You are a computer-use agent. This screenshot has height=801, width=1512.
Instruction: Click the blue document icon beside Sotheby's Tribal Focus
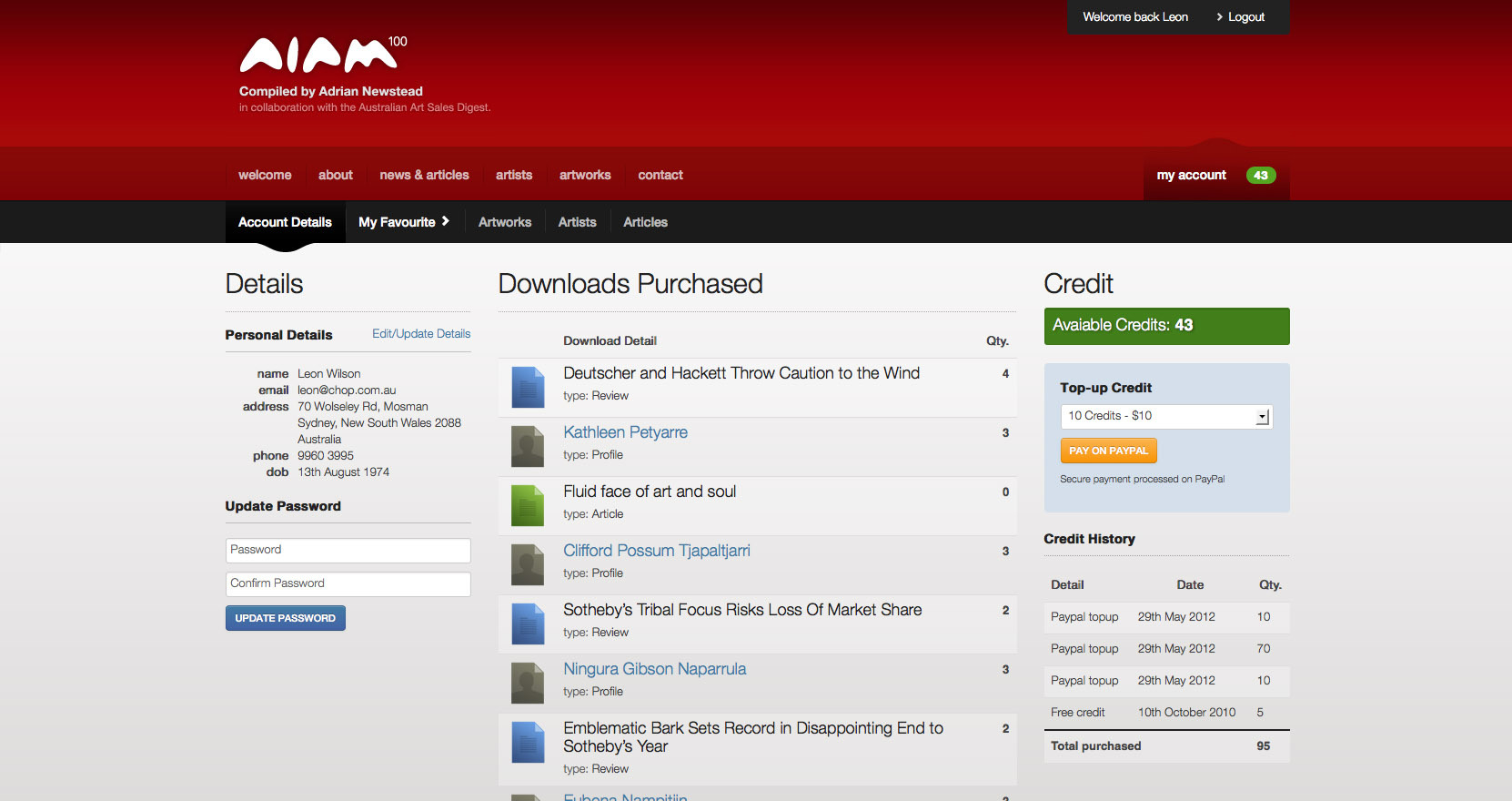528,624
